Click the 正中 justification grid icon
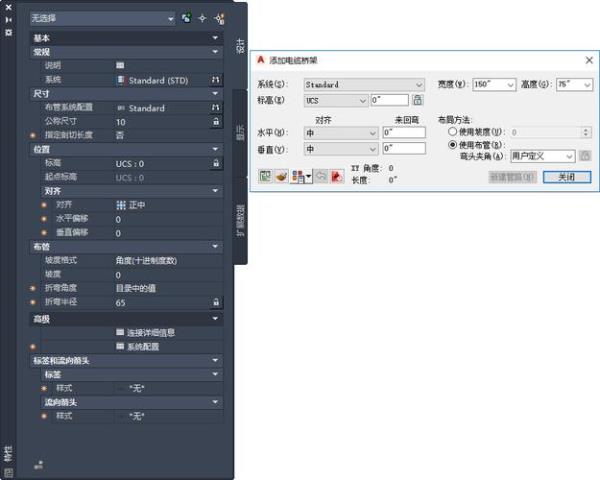Image resolution: width=600 pixels, height=480 pixels. [121, 205]
